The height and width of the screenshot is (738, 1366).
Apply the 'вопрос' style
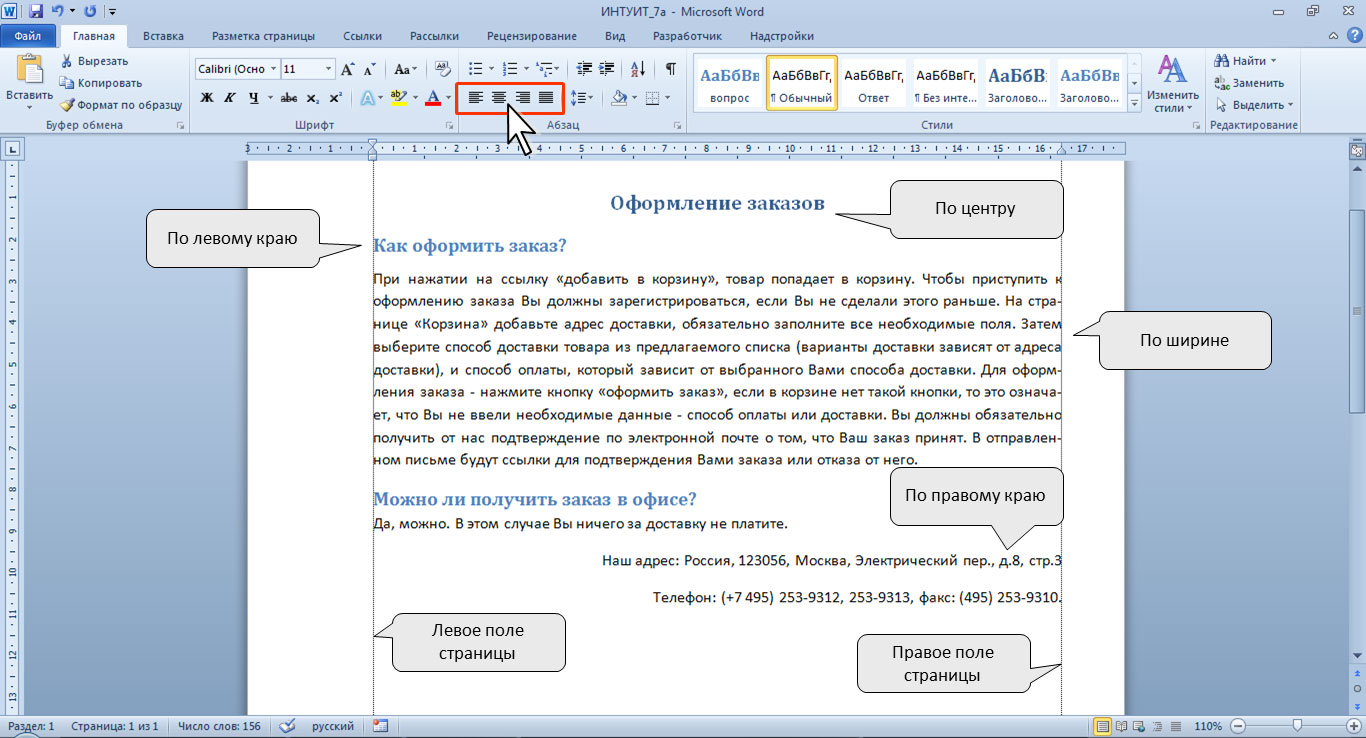pyautogui.click(x=729, y=84)
